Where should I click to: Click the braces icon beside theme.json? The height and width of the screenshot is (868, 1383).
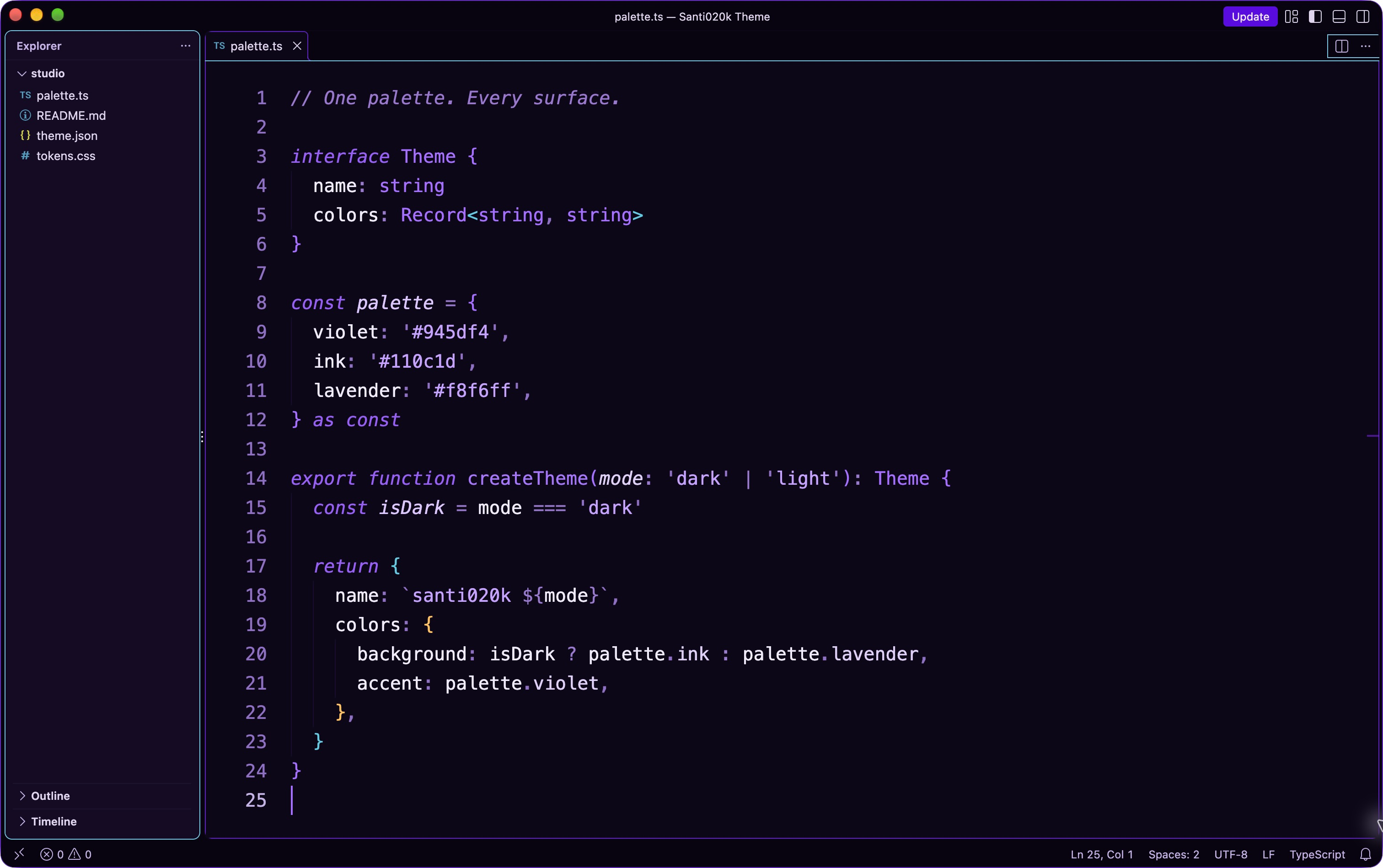25,135
